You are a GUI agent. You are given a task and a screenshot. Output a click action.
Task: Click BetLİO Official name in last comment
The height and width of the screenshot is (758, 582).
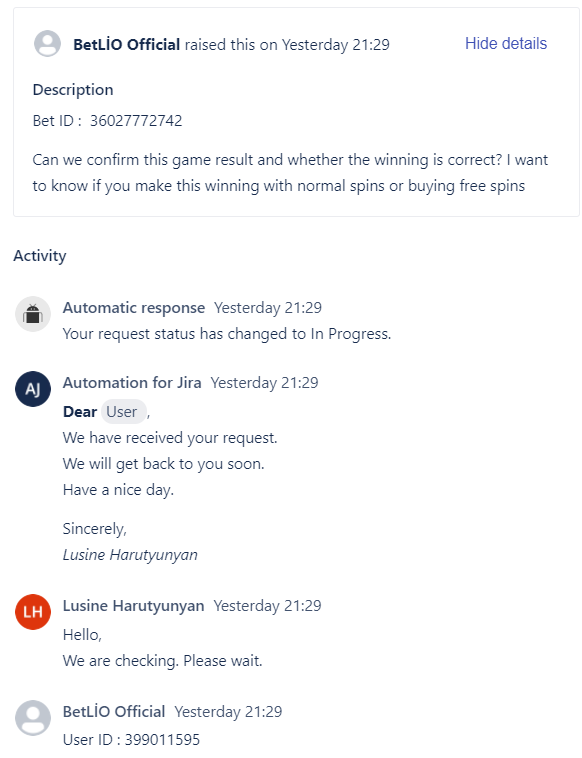tap(114, 712)
